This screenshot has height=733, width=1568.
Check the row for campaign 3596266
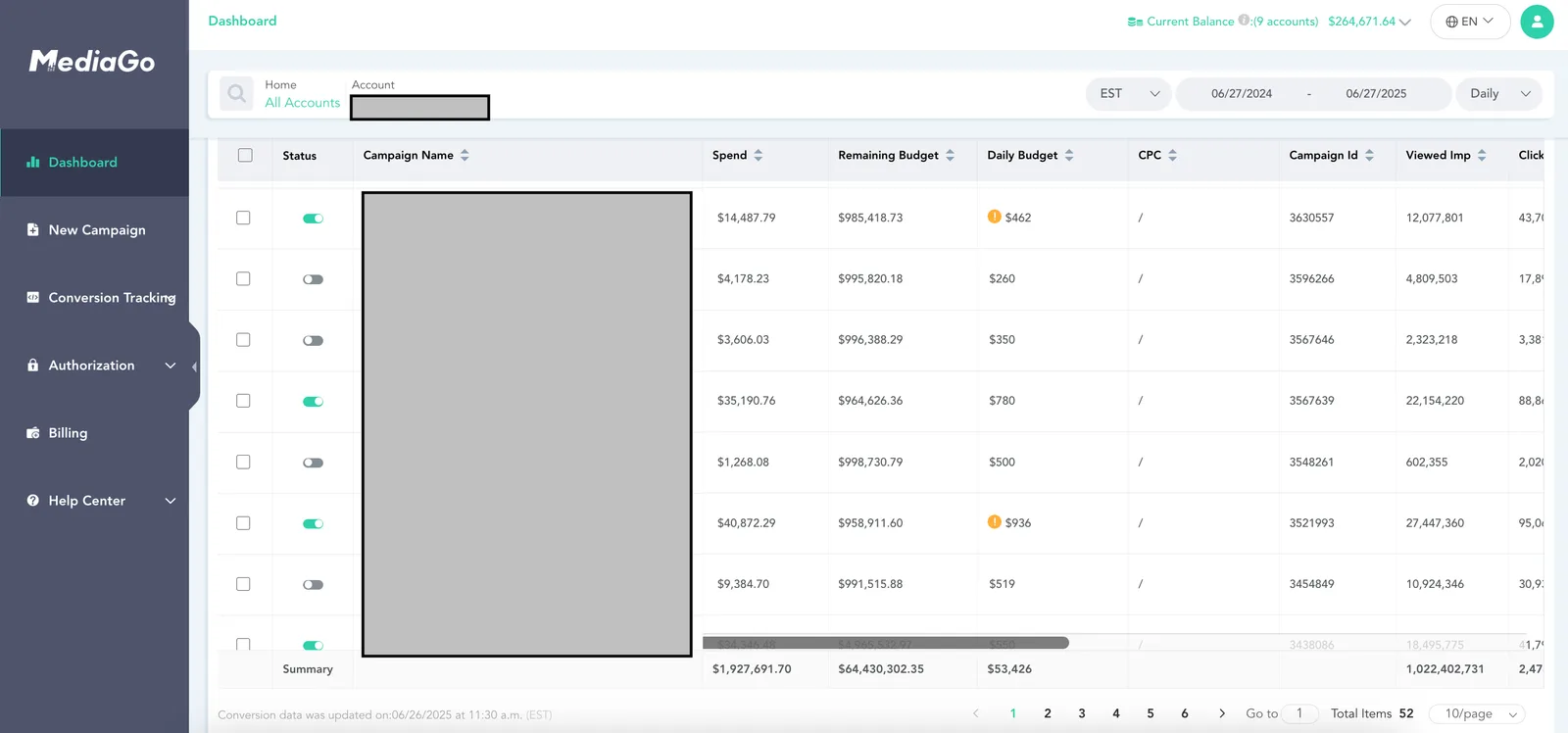click(x=243, y=278)
